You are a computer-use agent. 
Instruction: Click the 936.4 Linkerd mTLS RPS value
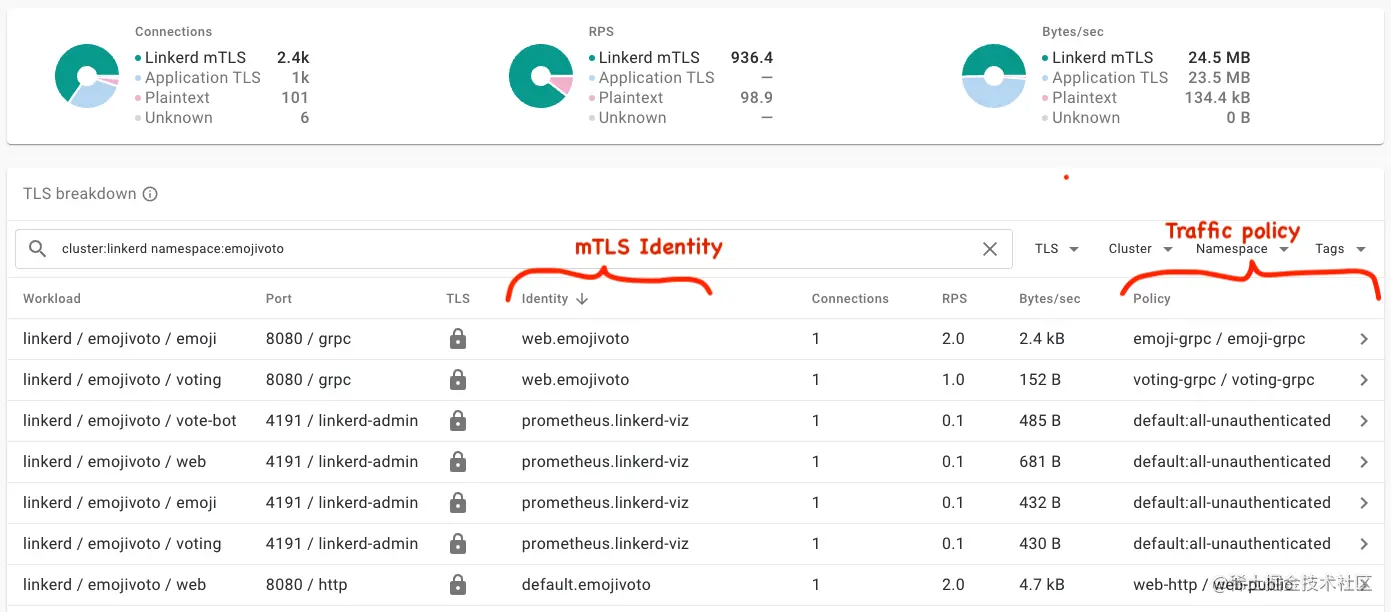tap(752, 58)
